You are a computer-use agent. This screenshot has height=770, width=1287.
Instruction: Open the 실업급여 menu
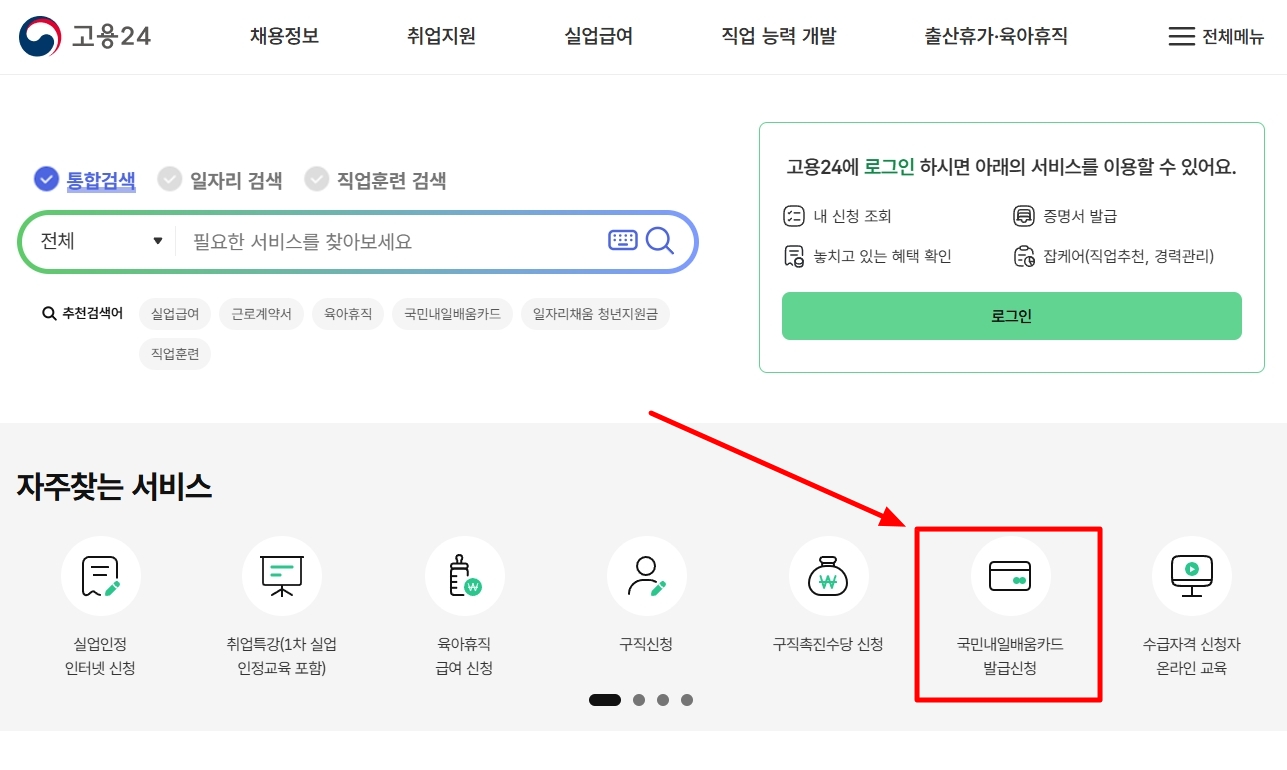click(x=596, y=35)
